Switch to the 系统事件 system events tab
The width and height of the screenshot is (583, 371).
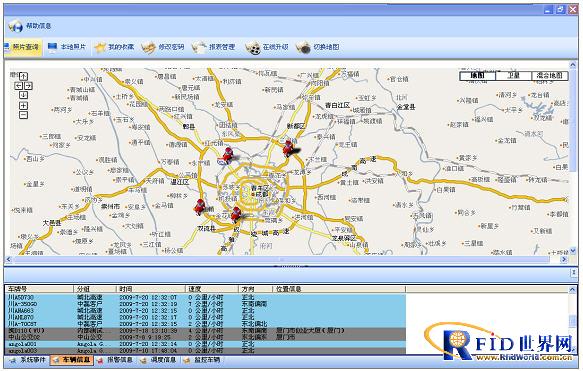(28, 360)
